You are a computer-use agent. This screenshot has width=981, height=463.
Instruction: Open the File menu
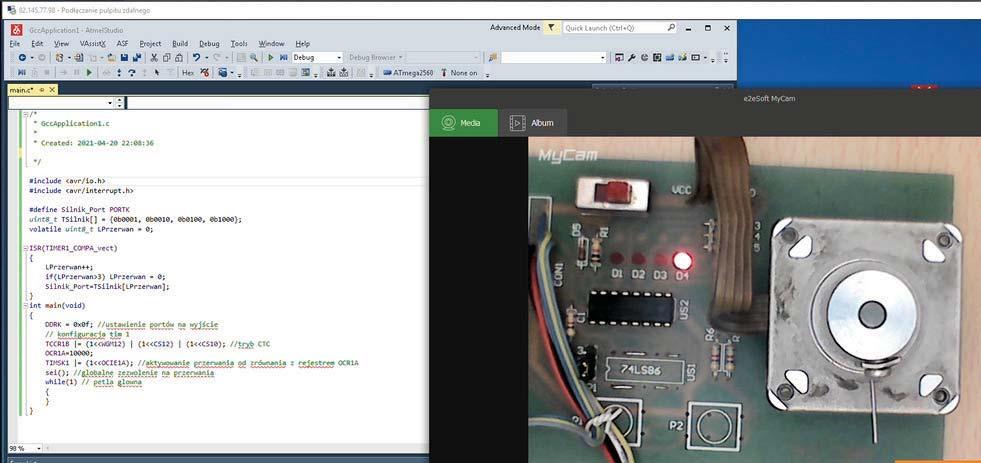click(x=15, y=44)
